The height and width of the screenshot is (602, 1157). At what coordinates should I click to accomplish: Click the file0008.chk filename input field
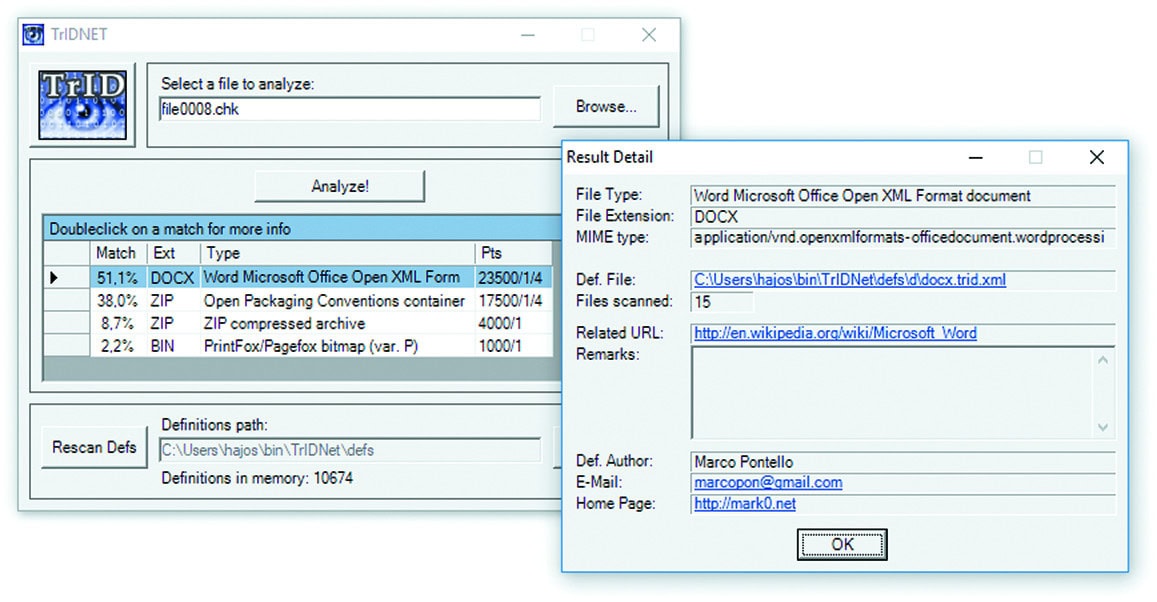[x=349, y=109]
